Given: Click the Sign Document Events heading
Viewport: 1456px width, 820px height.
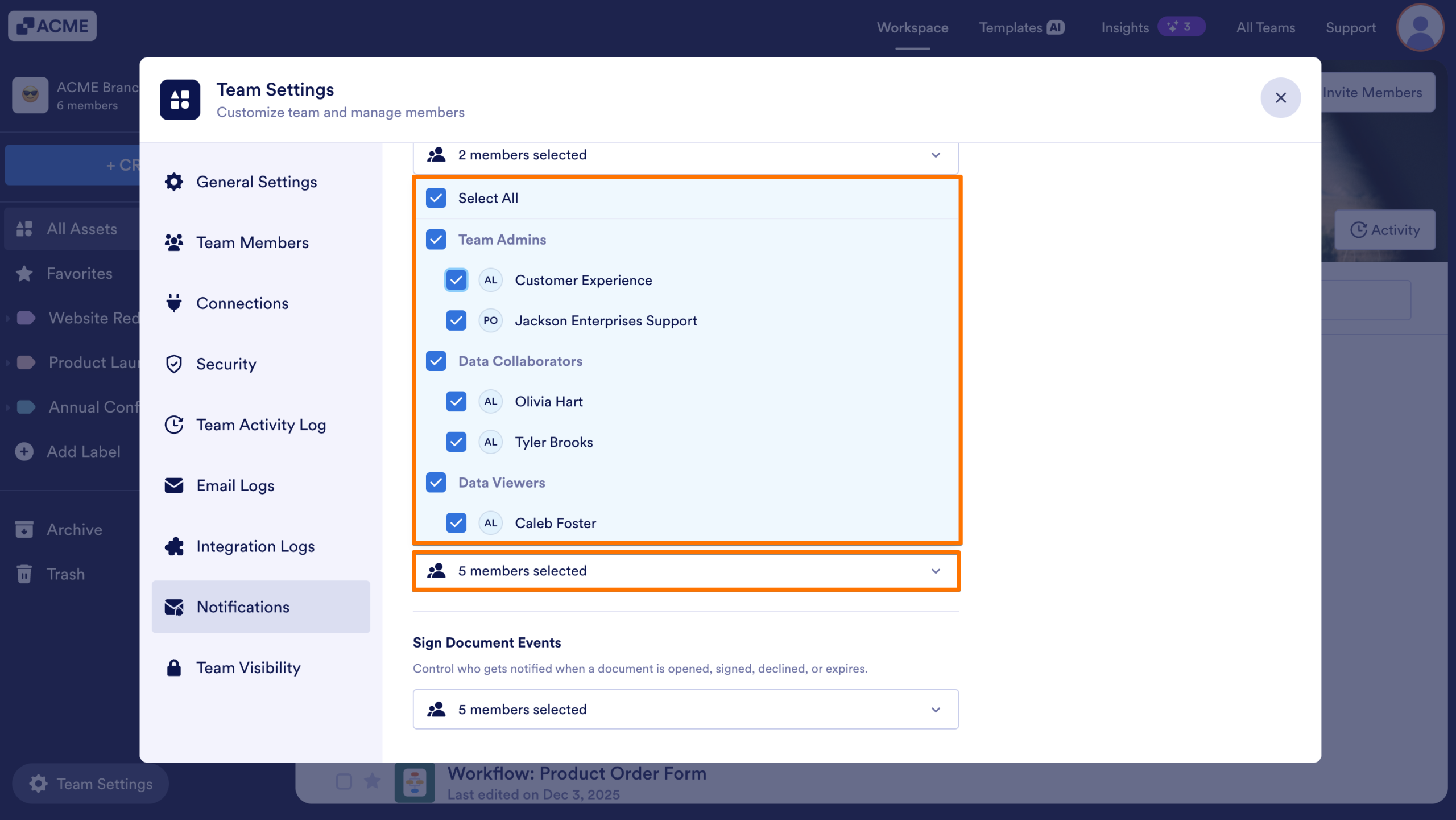Looking at the screenshot, I should 487,642.
